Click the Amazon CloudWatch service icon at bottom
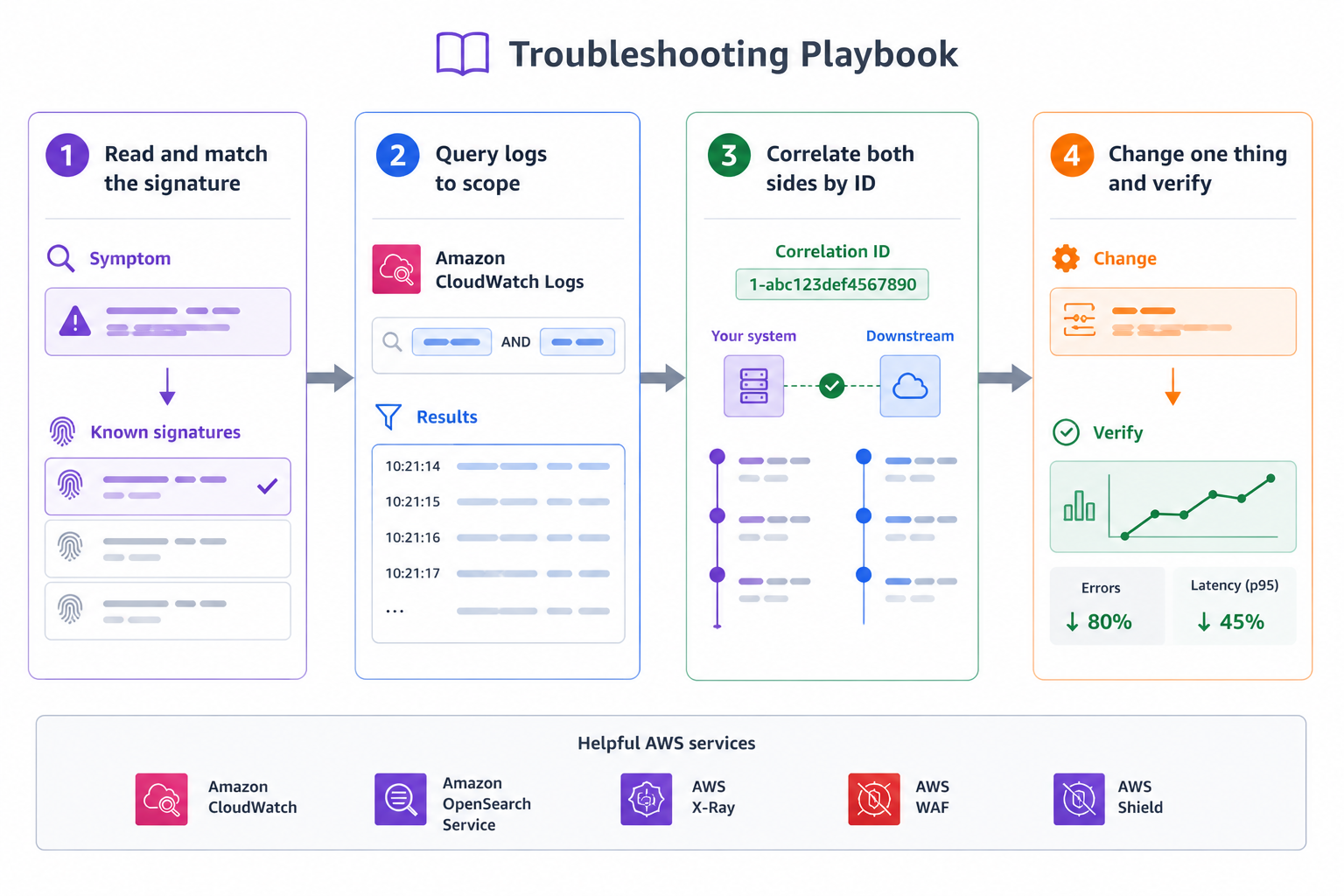1344x896 pixels. click(x=162, y=799)
